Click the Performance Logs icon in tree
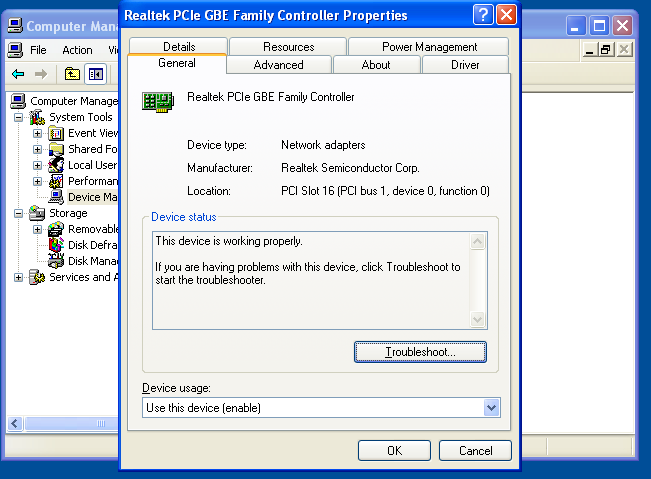Screen dimensions: 651x479 (56, 181)
